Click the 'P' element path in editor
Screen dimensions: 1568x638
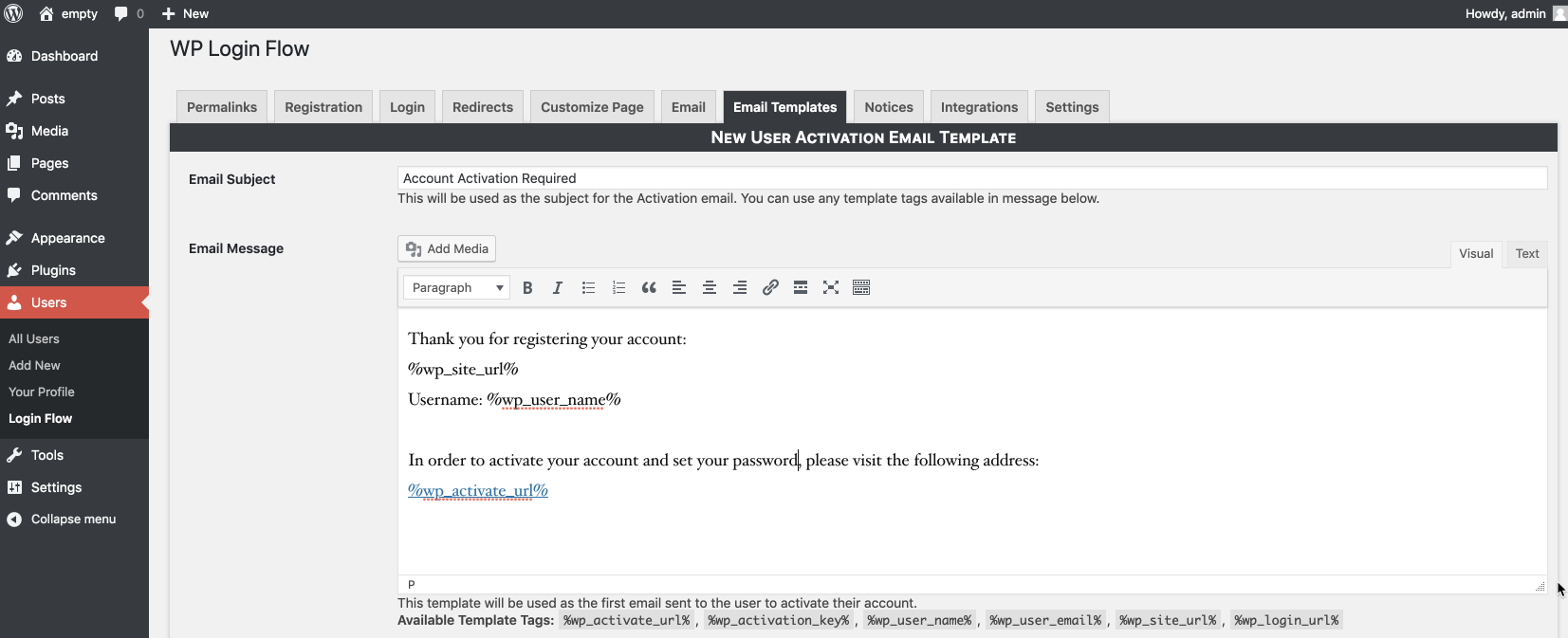pos(412,585)
